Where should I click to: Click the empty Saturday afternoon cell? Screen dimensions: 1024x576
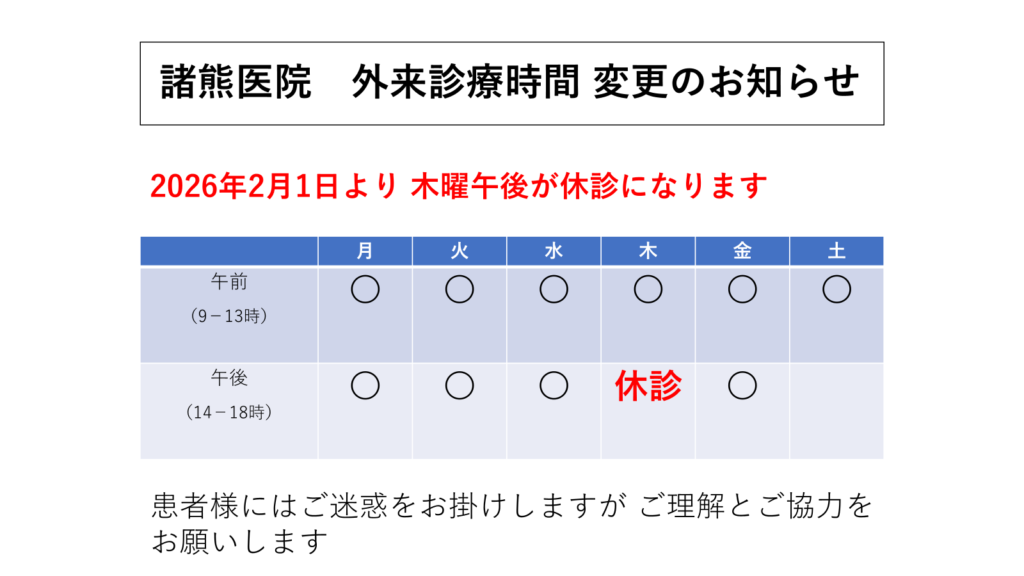click(x=836, y=410)
